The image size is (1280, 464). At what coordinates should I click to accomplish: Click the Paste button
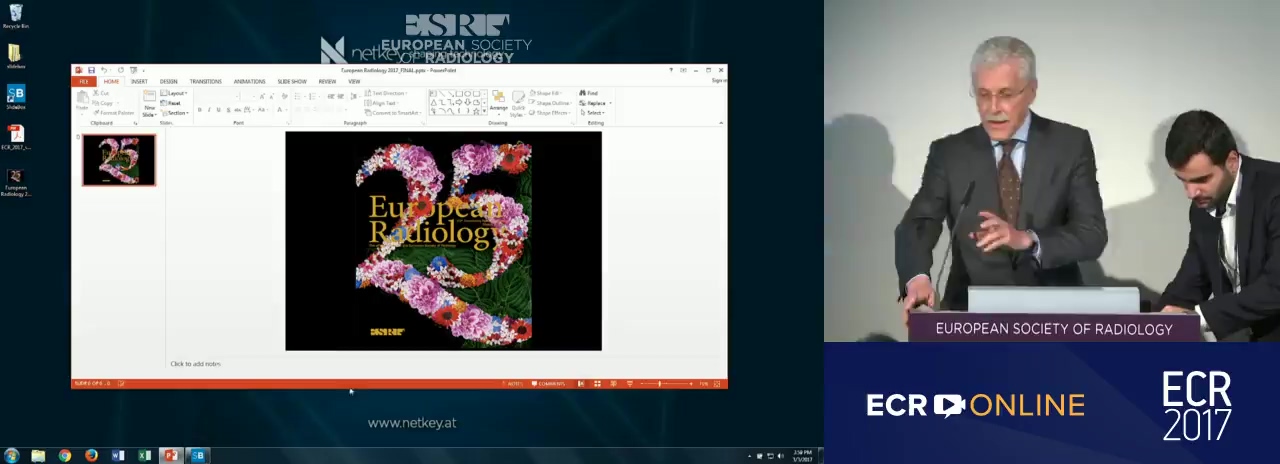tap(82, 103)
